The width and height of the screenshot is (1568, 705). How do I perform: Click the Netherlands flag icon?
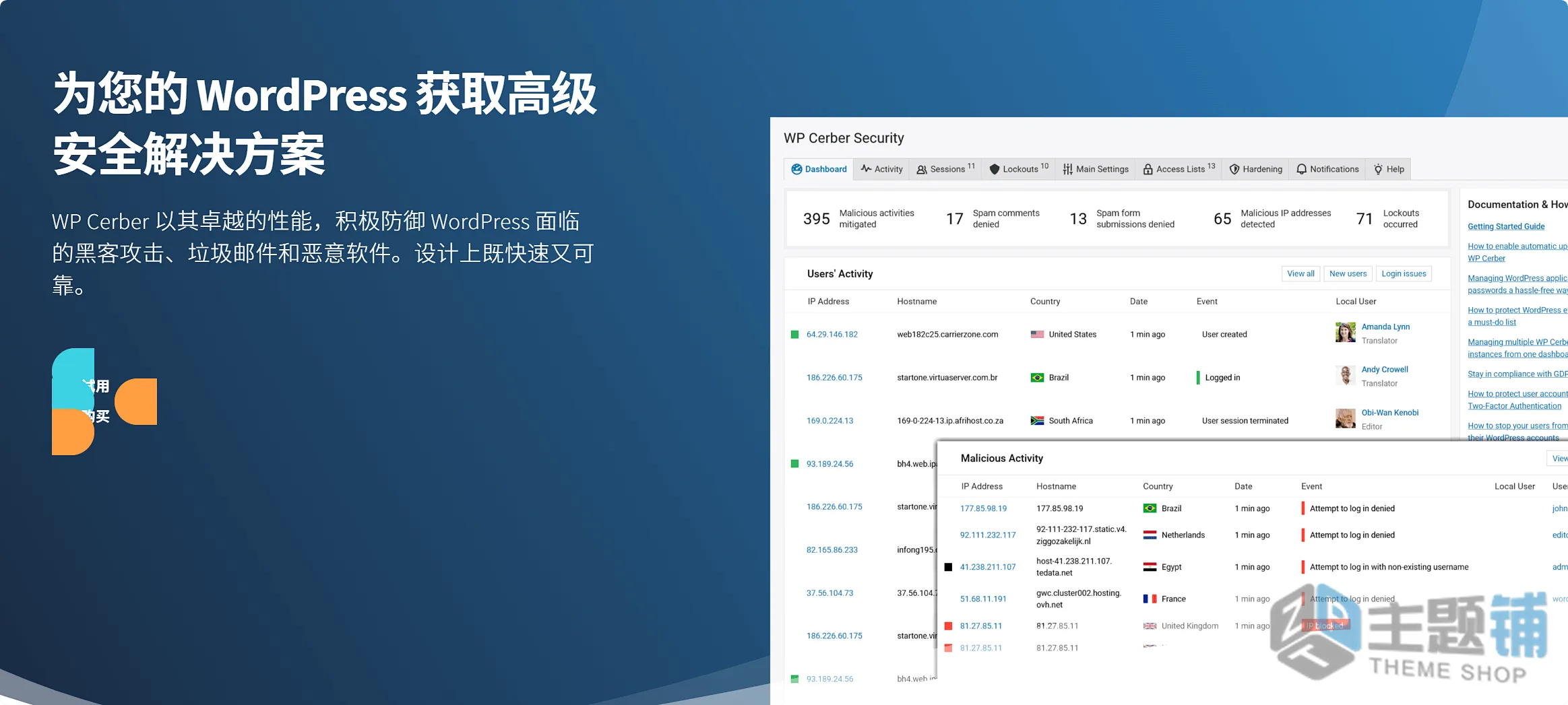click(x=1150, y=535)
